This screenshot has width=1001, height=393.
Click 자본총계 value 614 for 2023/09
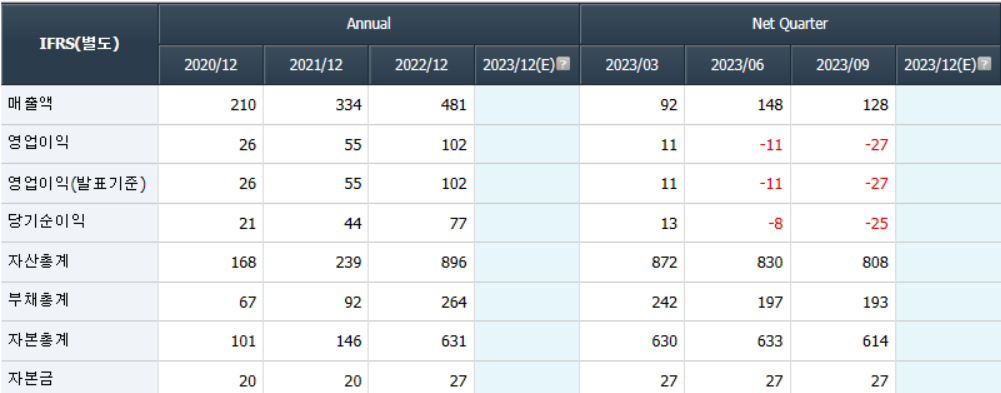pyautogui.click(x=875, y=342)
